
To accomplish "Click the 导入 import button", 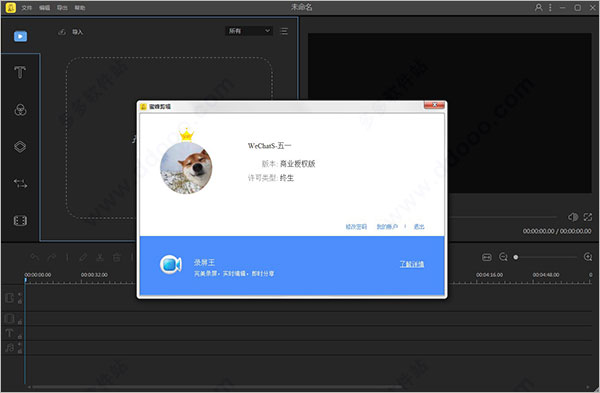I will pyautogui.click(x=71, y=32).
